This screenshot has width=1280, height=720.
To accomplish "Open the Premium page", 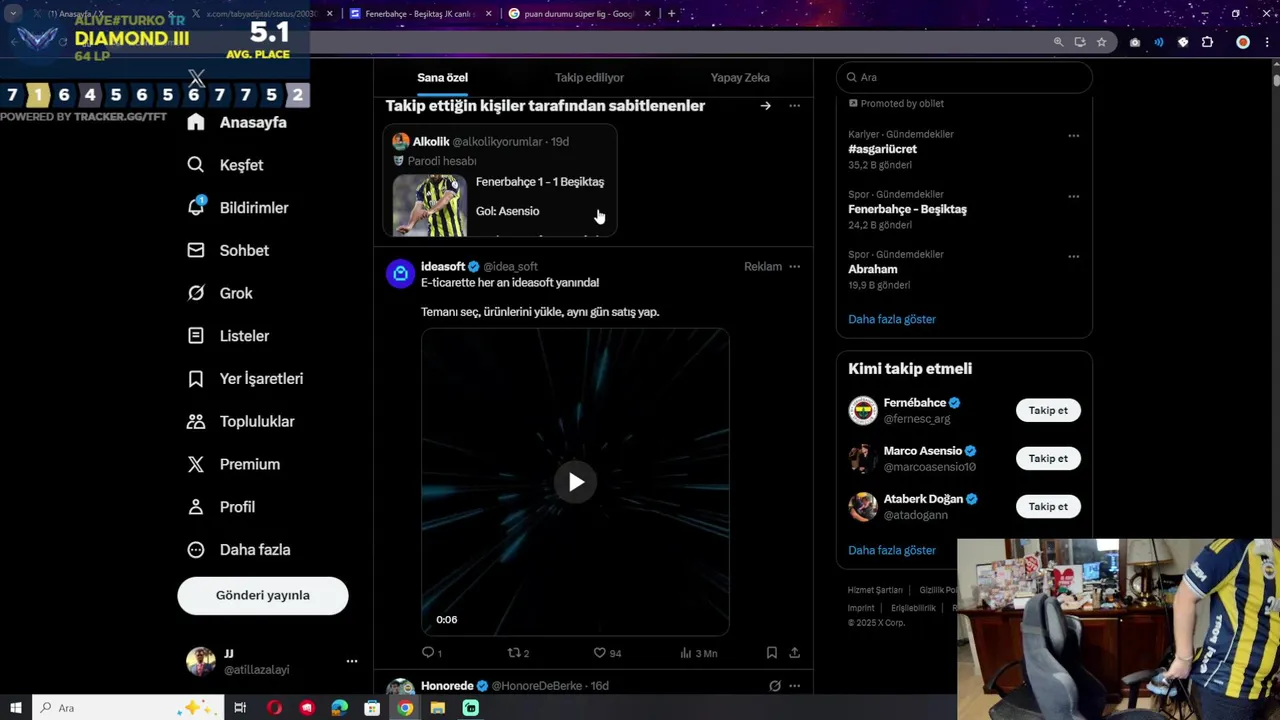I will pyautogui.click(x=234, y=465).
